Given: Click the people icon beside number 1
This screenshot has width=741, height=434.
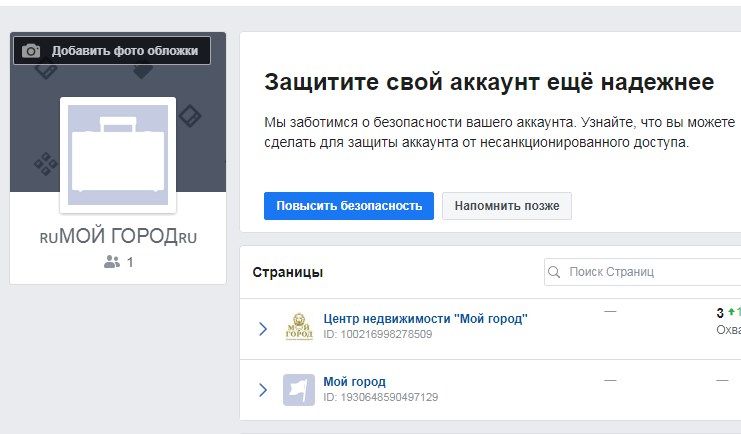Looking at the screenshot, I should pos(112,262).
